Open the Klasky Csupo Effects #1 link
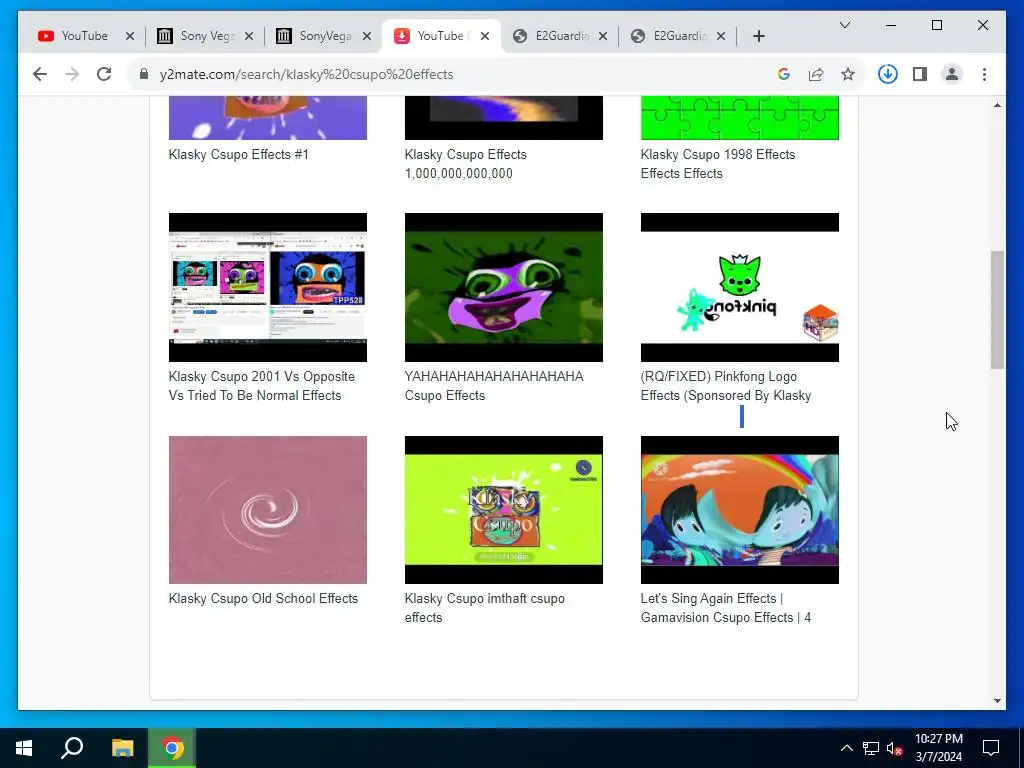The height and width of the screenshot is (768, 1024). click(x=238, y=155)
